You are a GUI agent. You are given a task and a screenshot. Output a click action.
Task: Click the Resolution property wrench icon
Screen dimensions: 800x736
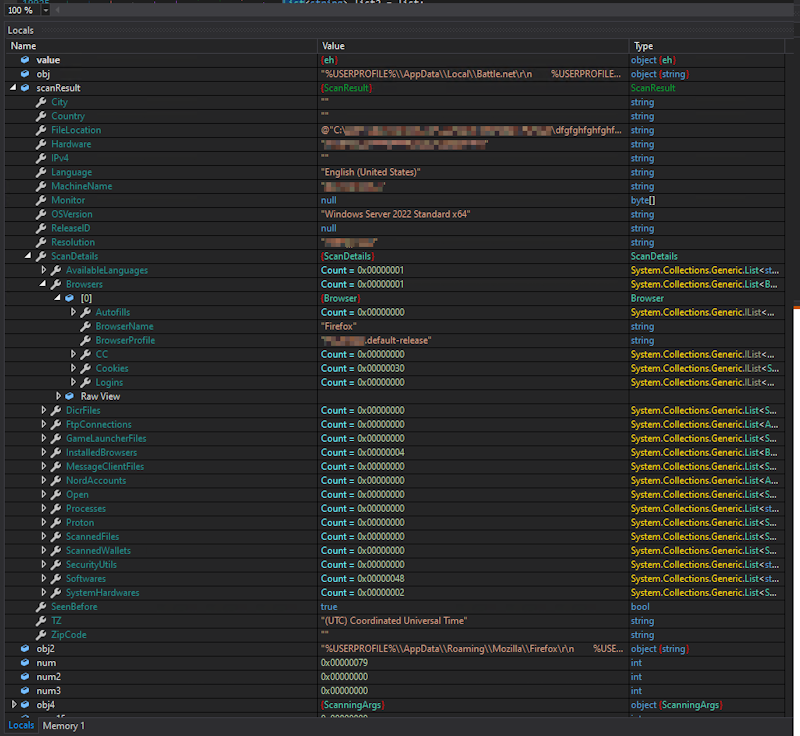click(41, 242)
